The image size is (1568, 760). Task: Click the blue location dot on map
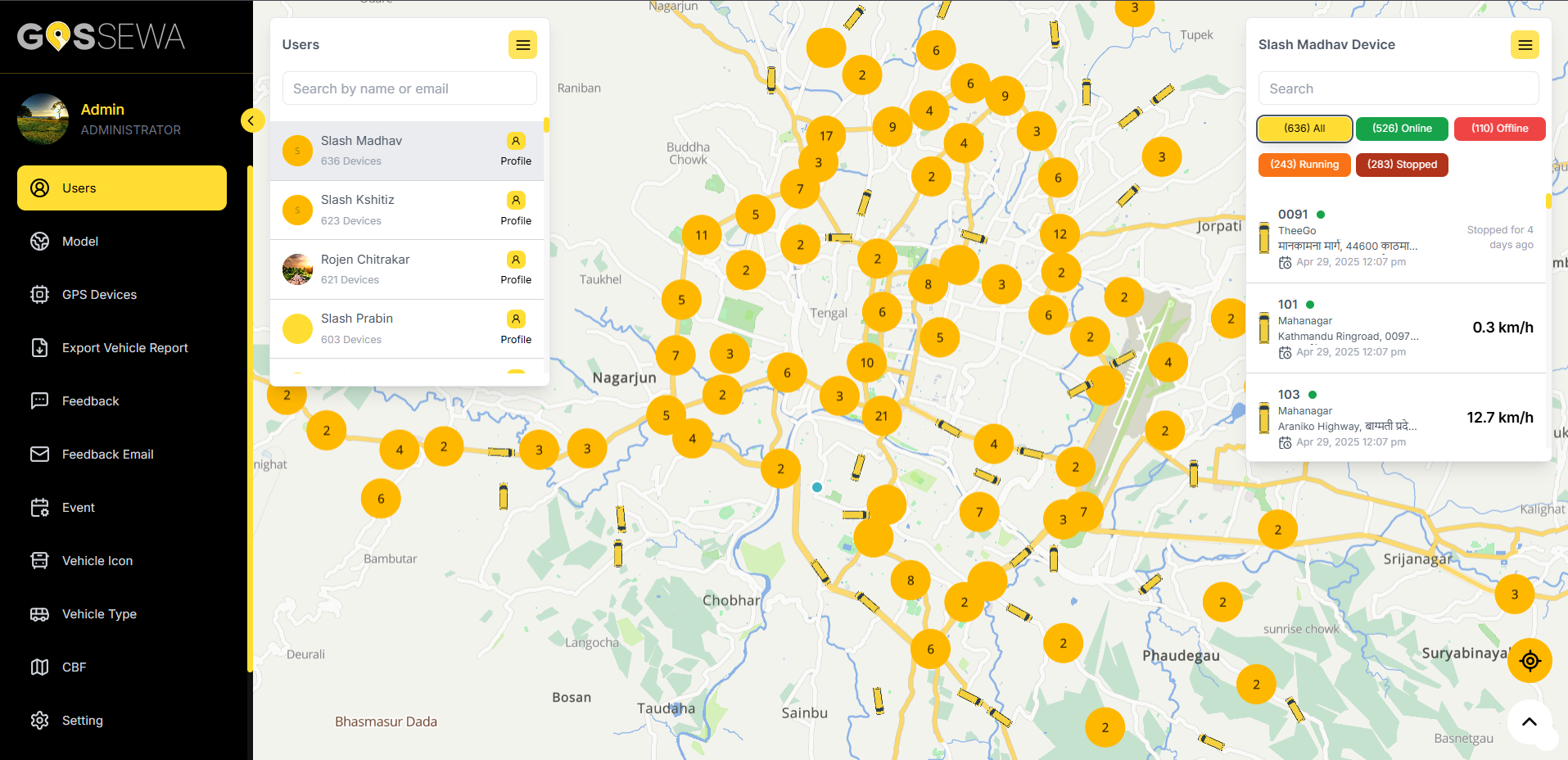pyautogui.click(x=816, y=487)
